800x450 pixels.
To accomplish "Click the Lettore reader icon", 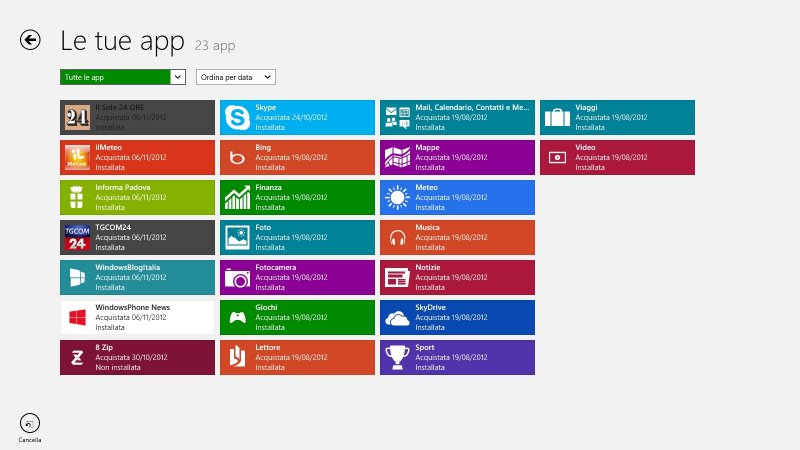I will tap(237, 358).
